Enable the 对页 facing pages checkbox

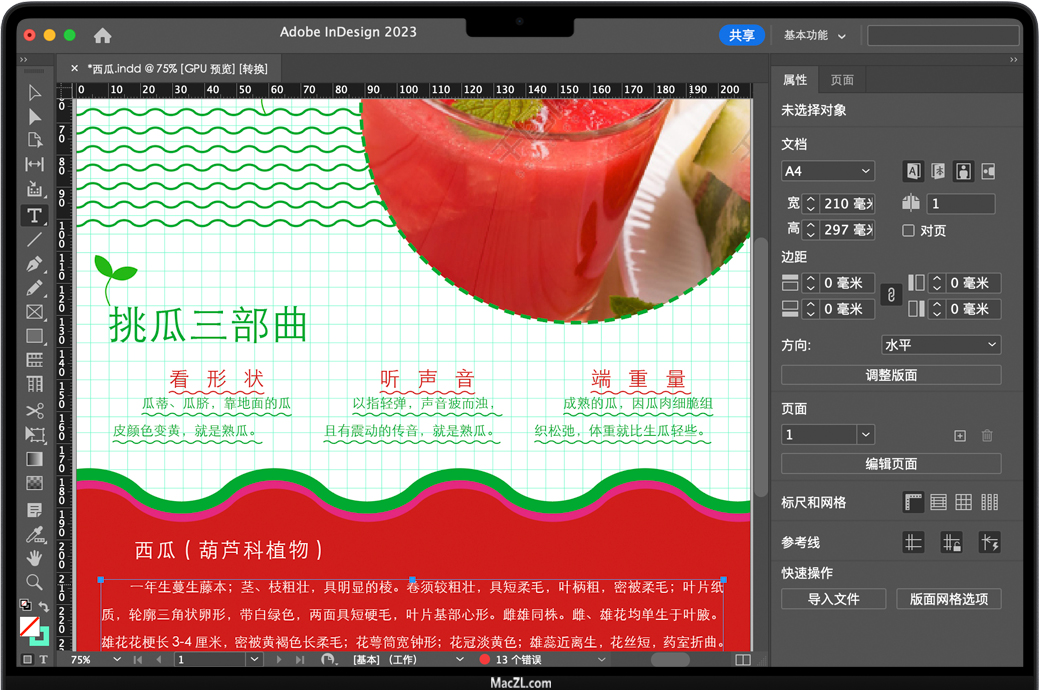908,231
